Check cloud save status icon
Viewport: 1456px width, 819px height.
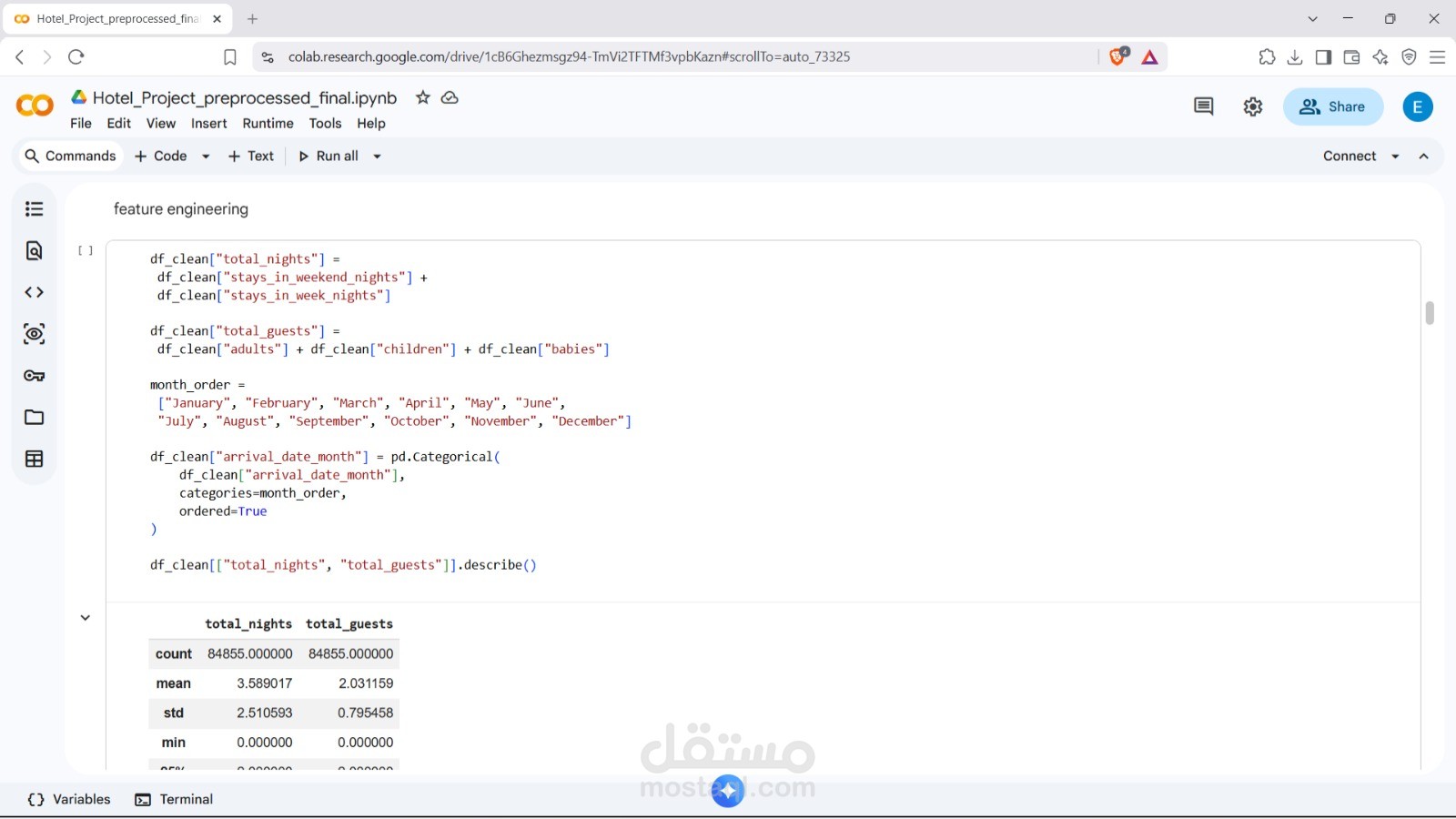click(450, 97)
